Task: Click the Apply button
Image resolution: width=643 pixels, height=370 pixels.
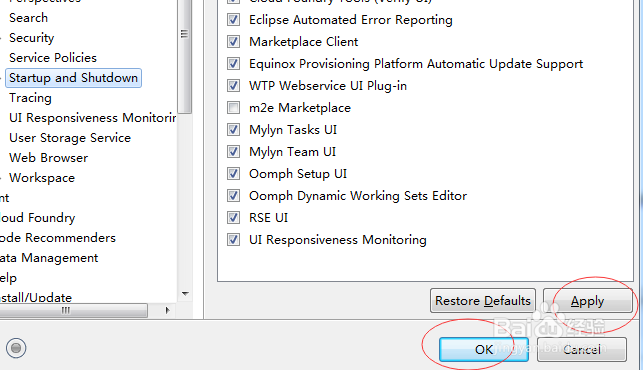Action: click(587, 301)
